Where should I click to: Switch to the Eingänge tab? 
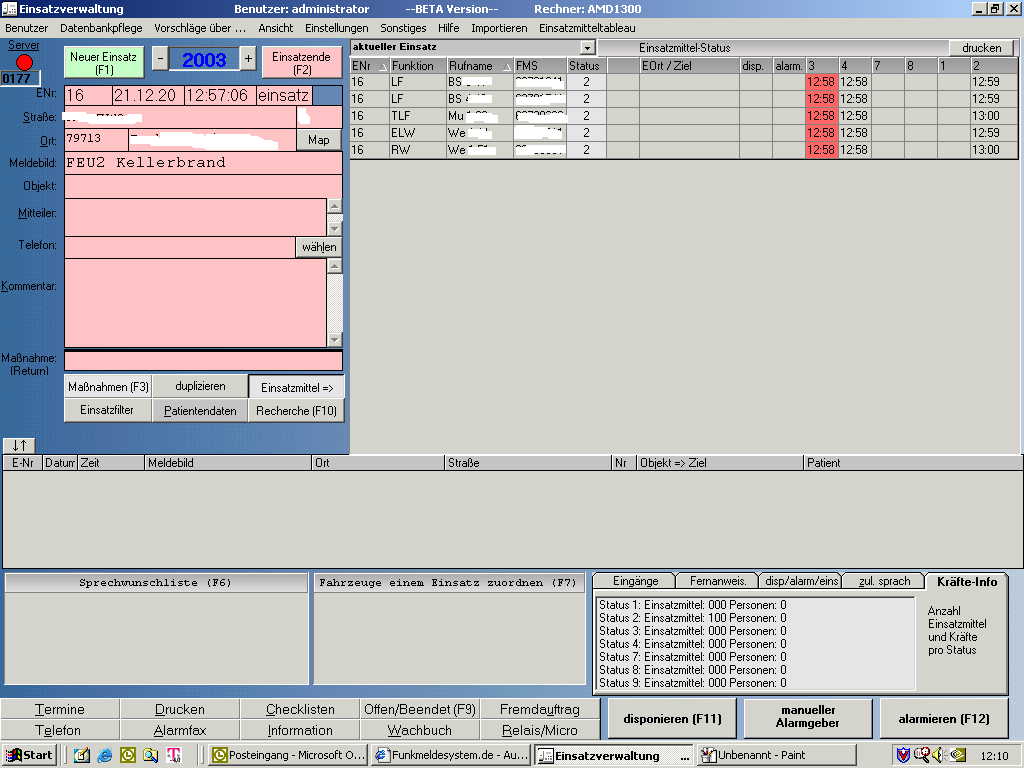click(x=635, y=581)
